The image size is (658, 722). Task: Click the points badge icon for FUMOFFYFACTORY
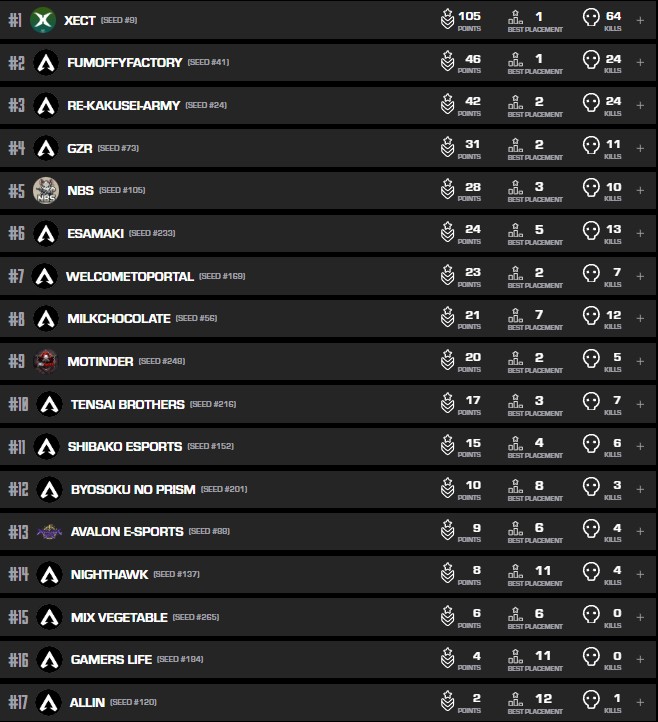pos(447,62)
